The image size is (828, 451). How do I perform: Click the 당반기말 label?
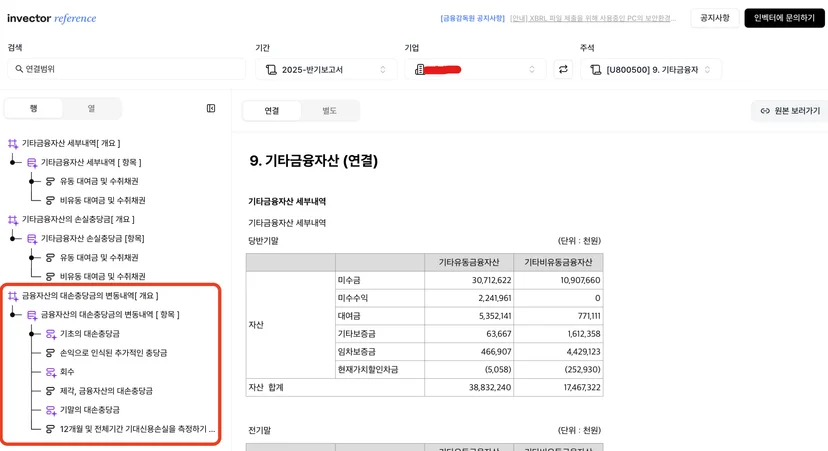pyautogui.click(x=263, y=241)
